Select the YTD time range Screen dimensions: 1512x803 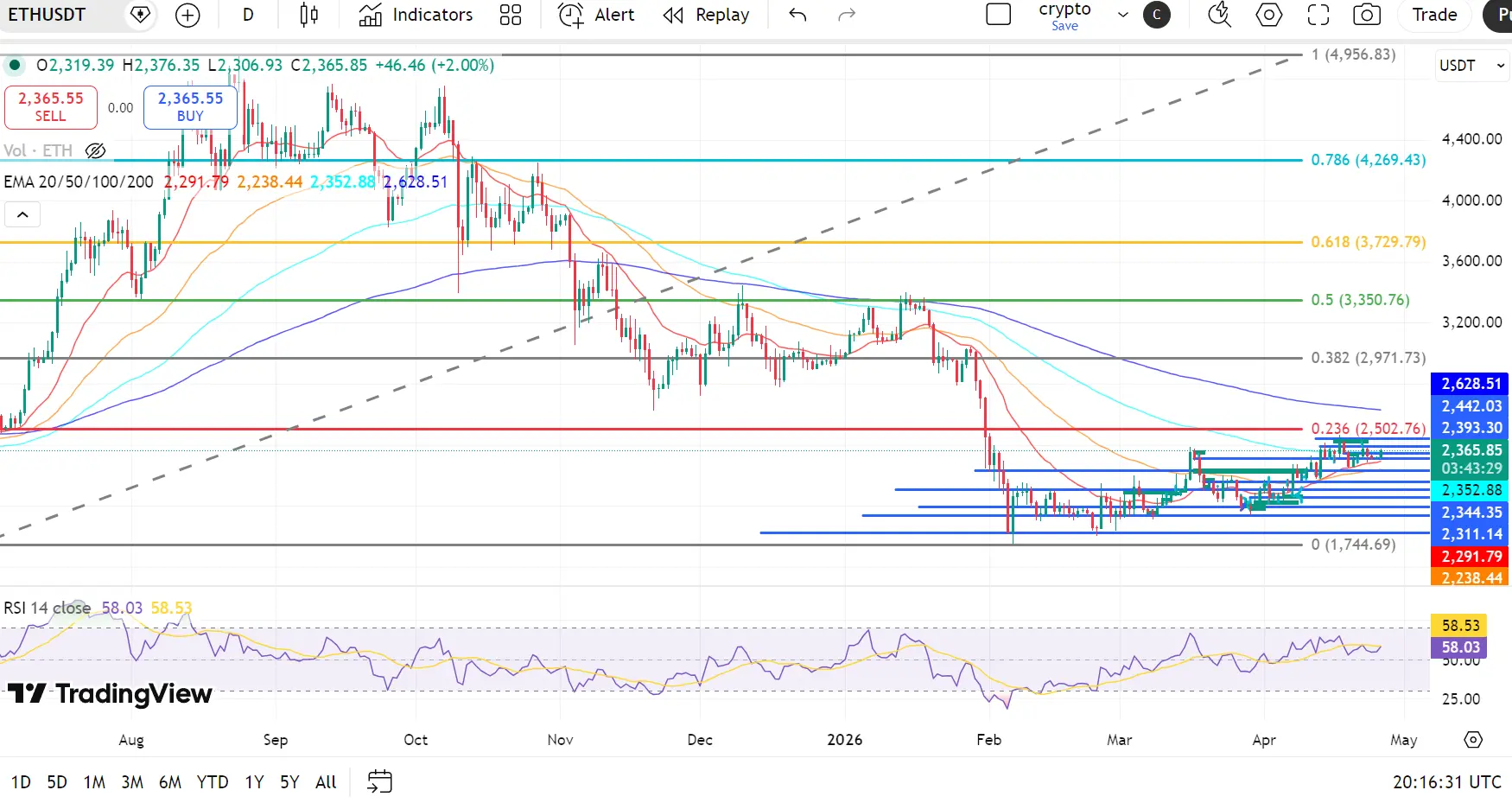coord(213,781)
